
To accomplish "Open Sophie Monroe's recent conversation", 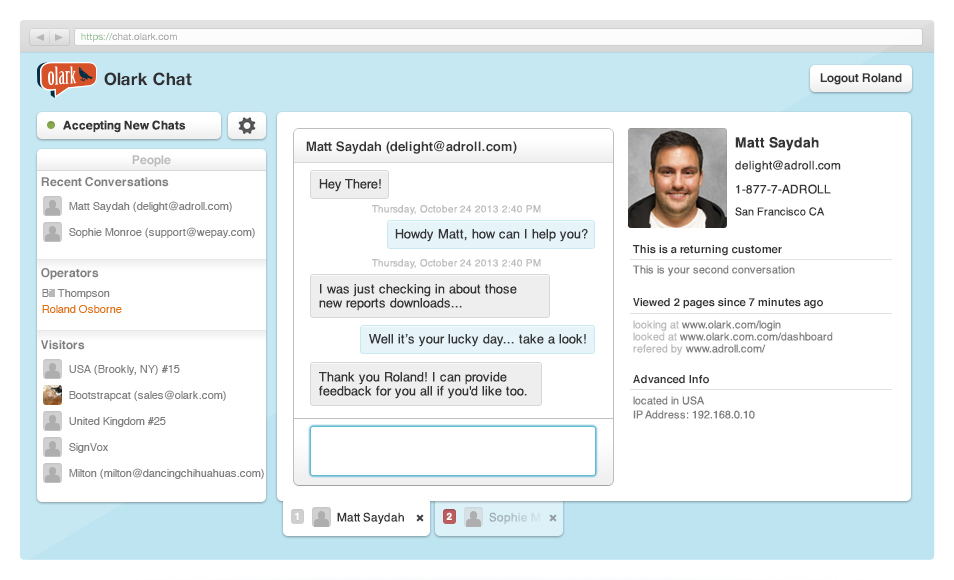I will click(x=161, y=232).
